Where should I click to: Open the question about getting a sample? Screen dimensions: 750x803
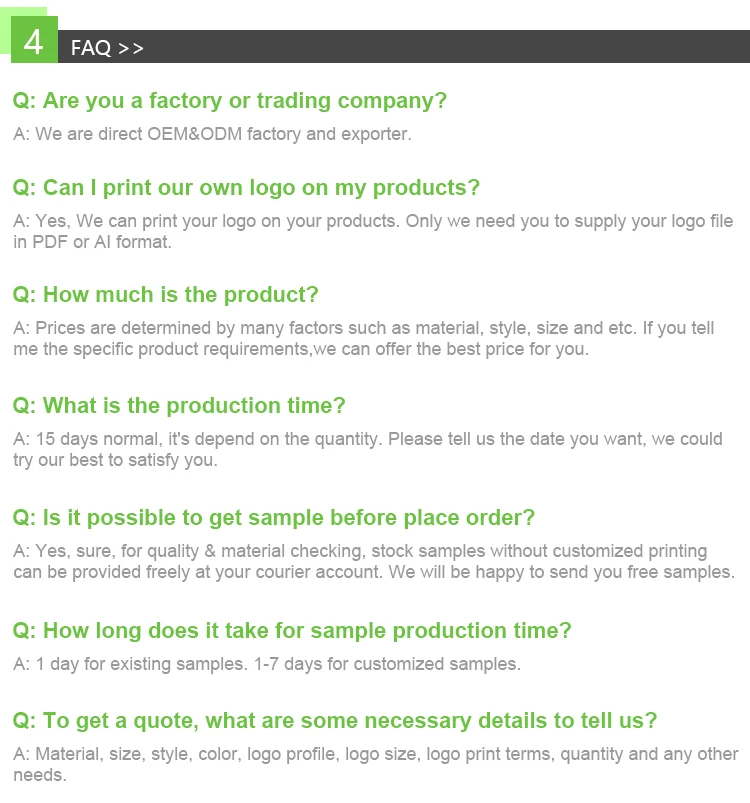click(x=274, y=518)
